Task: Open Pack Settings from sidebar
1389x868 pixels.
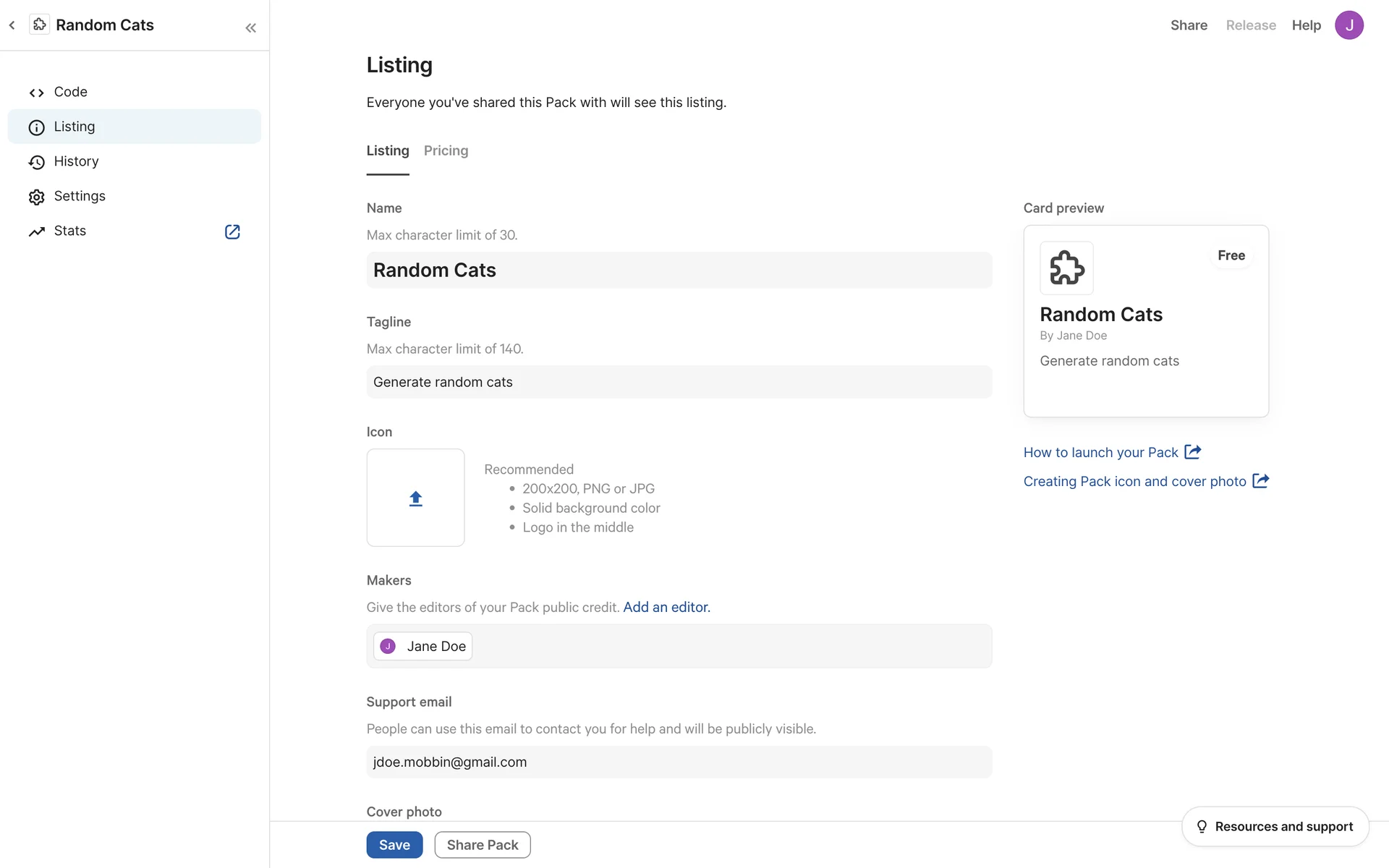Action: [80, 196]
